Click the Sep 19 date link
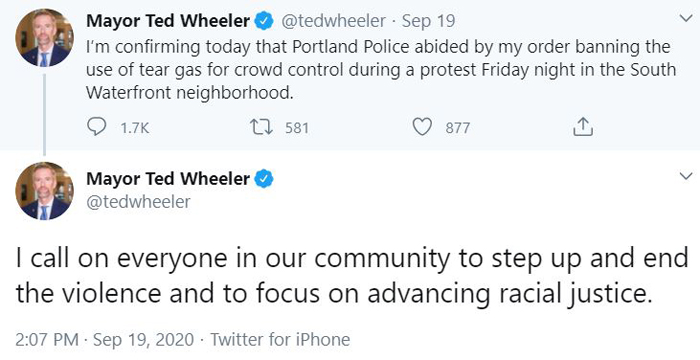 [x=428, y=21]
